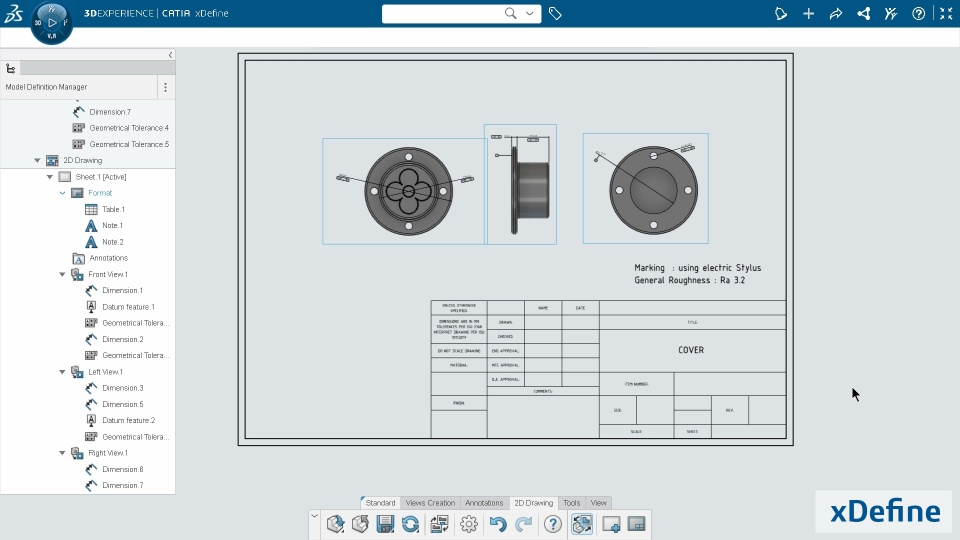
Task: Select Datum feature.1 in the tree
Action: click(129, 307)
